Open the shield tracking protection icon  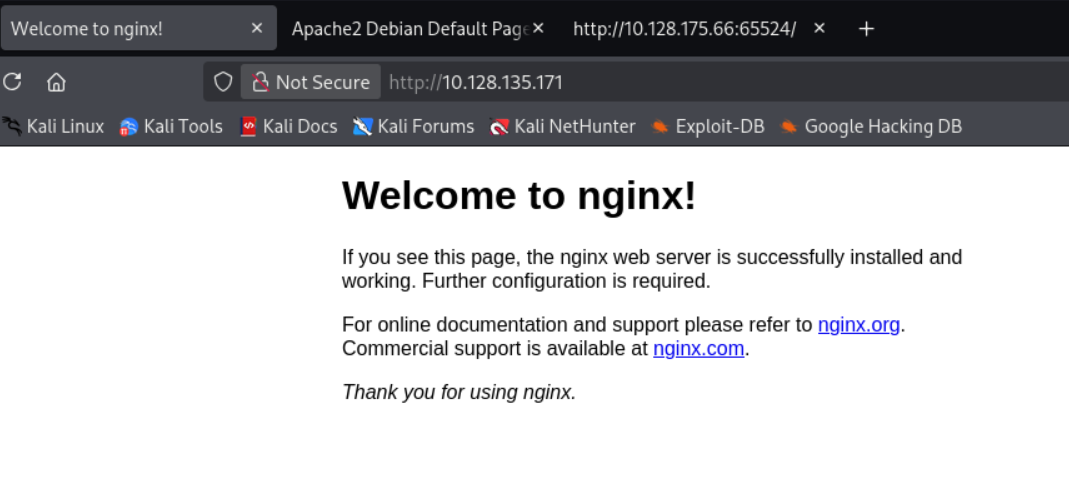(223, 82)
